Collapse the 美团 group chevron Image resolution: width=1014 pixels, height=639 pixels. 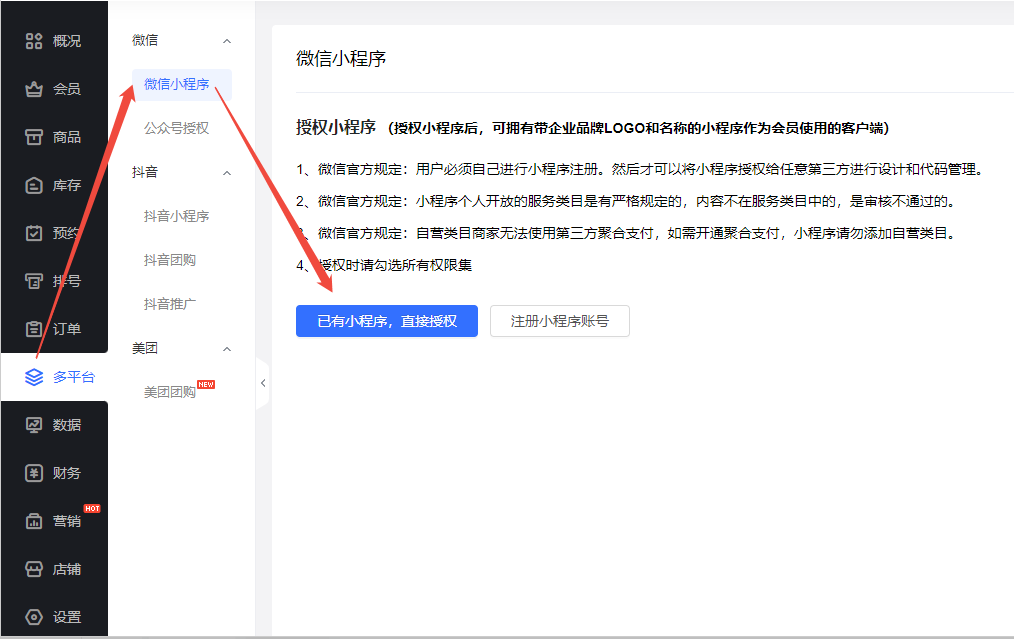tap(227, 349)
